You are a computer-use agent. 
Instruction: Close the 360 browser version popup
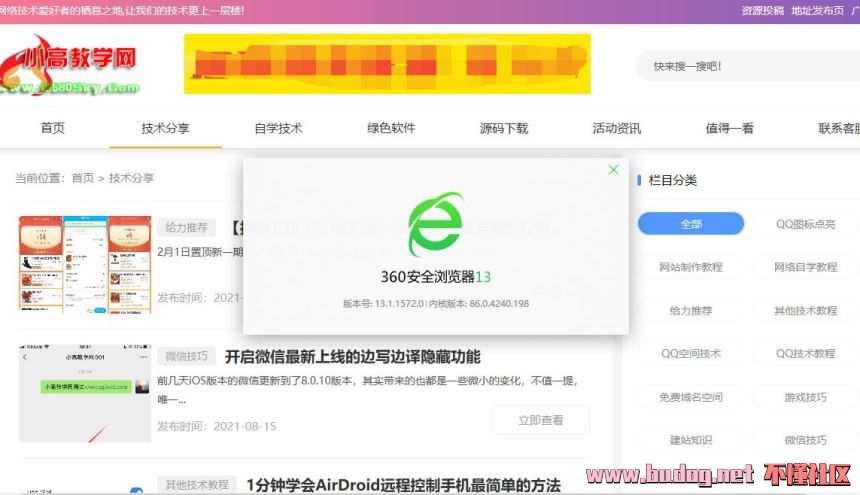pyautogui.click(x=614, y=170)
